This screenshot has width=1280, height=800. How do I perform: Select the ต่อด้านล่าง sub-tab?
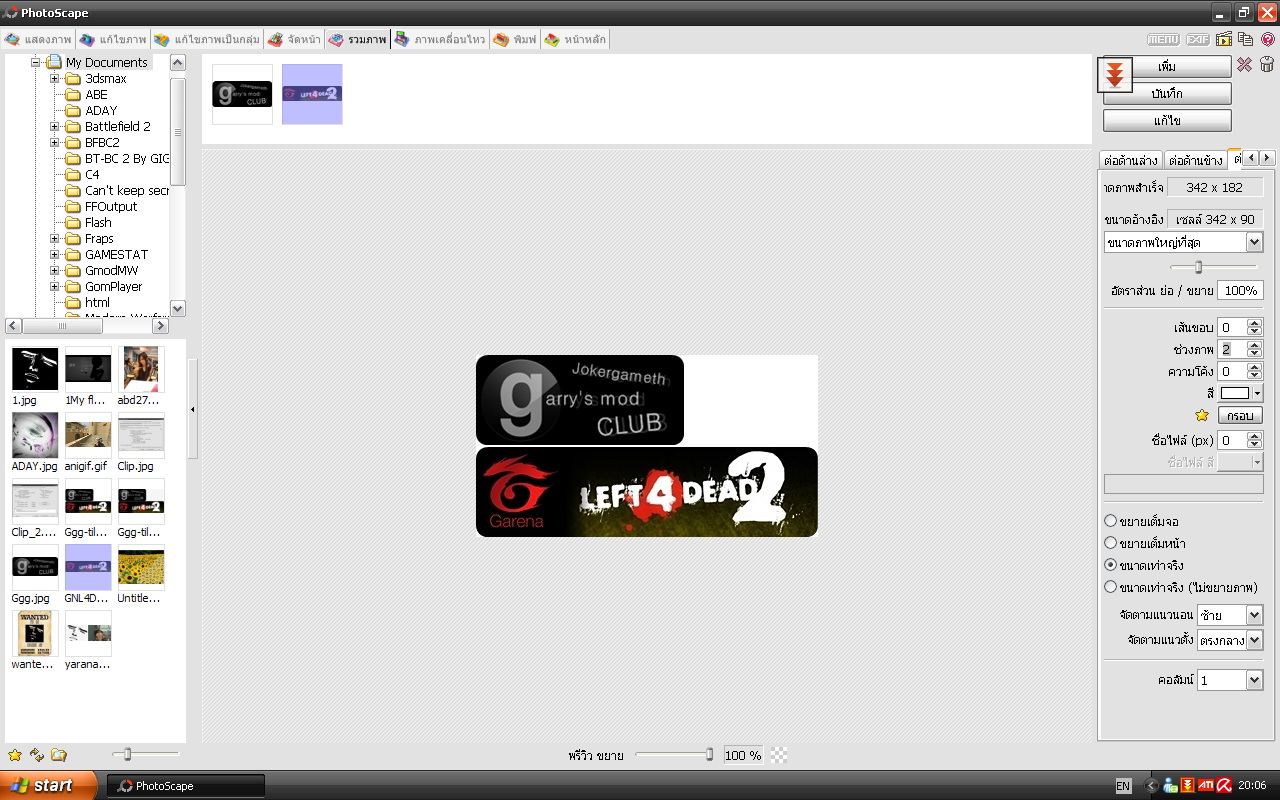click(x=1130, y=160)
